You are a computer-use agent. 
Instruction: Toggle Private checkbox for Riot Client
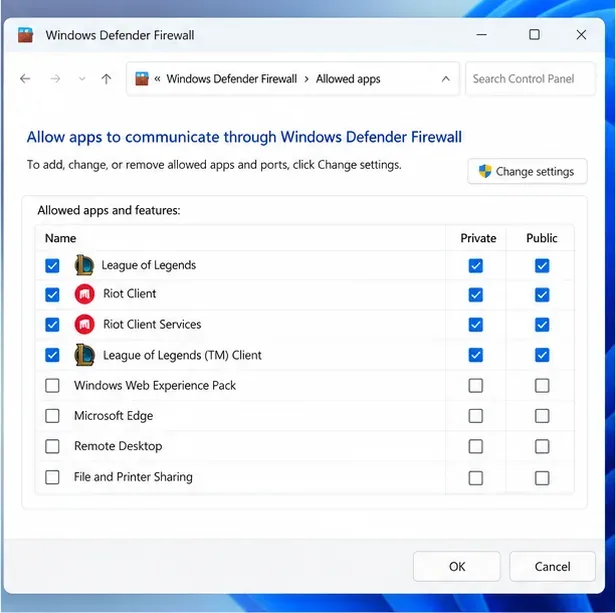tap(475, 295)
